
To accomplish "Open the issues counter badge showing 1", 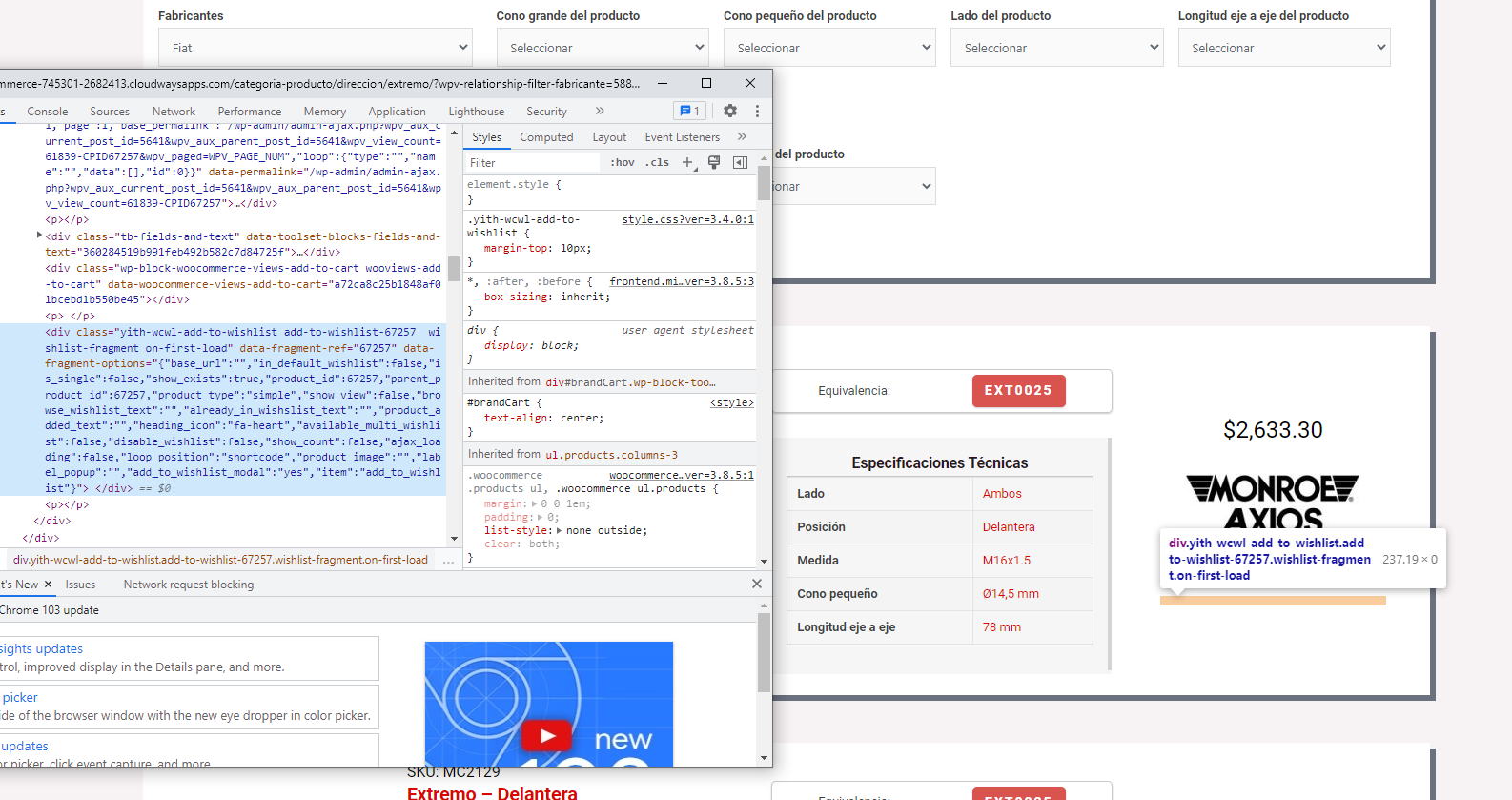I will tap(689, 111).
